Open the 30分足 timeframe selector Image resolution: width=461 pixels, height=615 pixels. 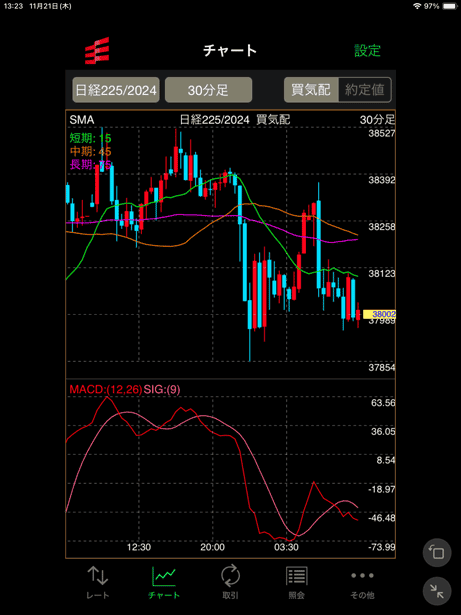208,90
